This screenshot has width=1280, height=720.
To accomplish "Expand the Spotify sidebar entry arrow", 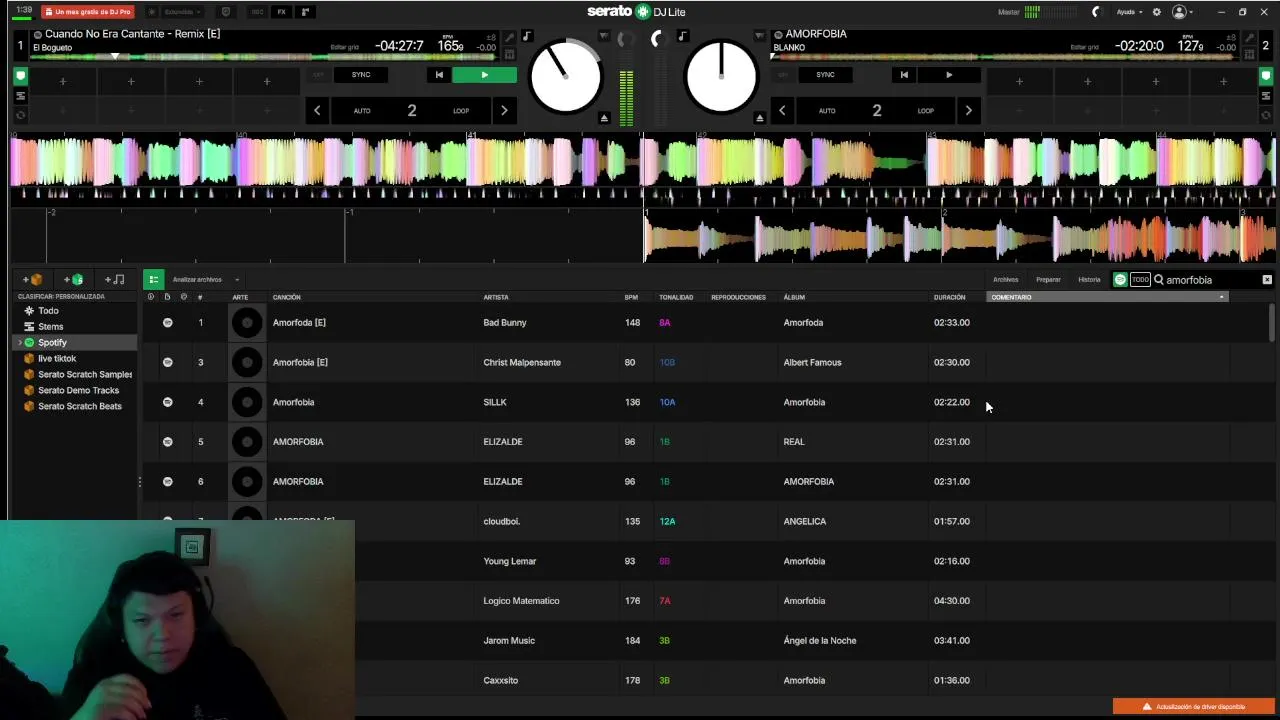I will point(19,343).
